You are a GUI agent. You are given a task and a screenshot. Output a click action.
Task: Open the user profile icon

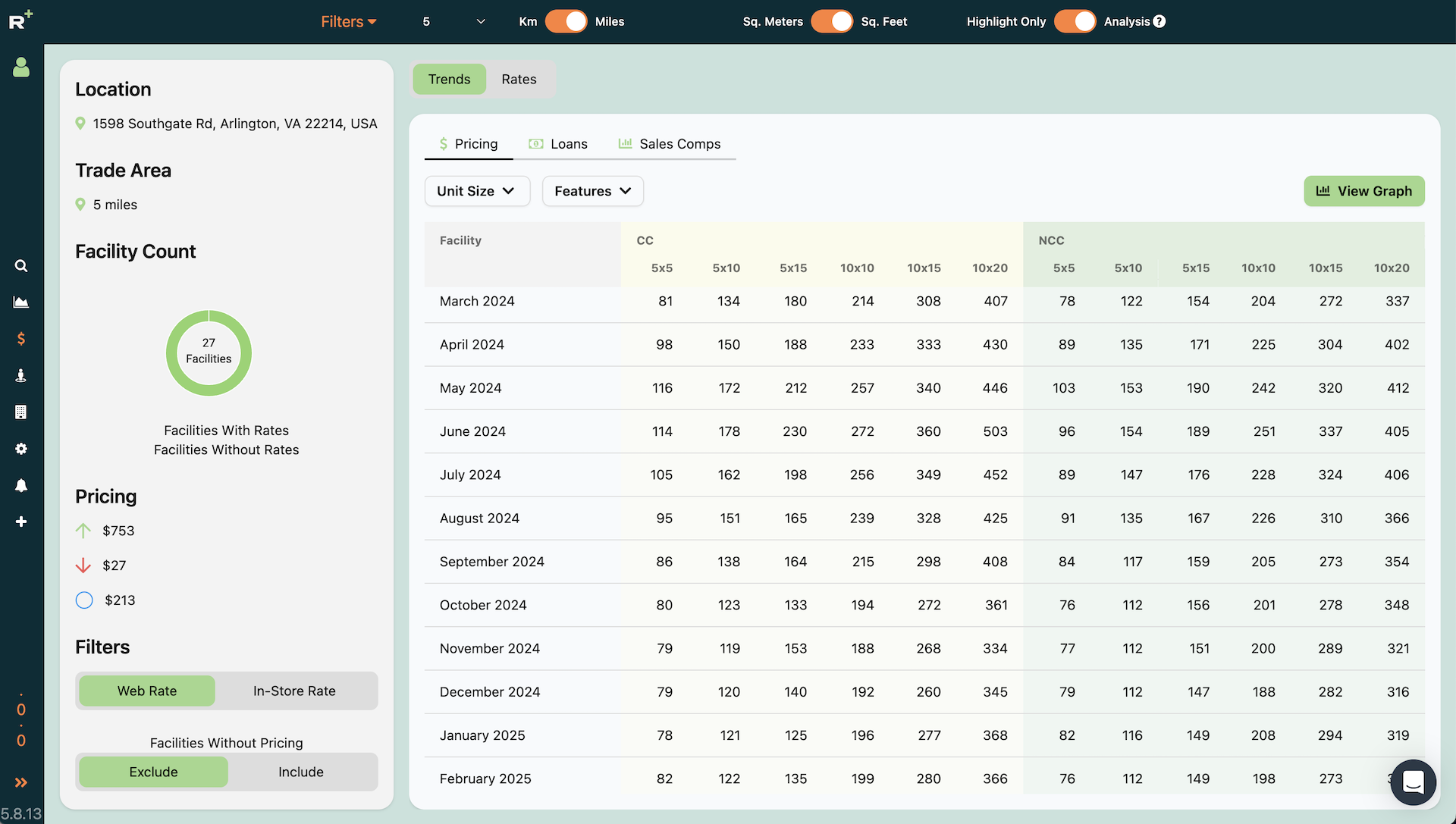[x=21, y=67]
